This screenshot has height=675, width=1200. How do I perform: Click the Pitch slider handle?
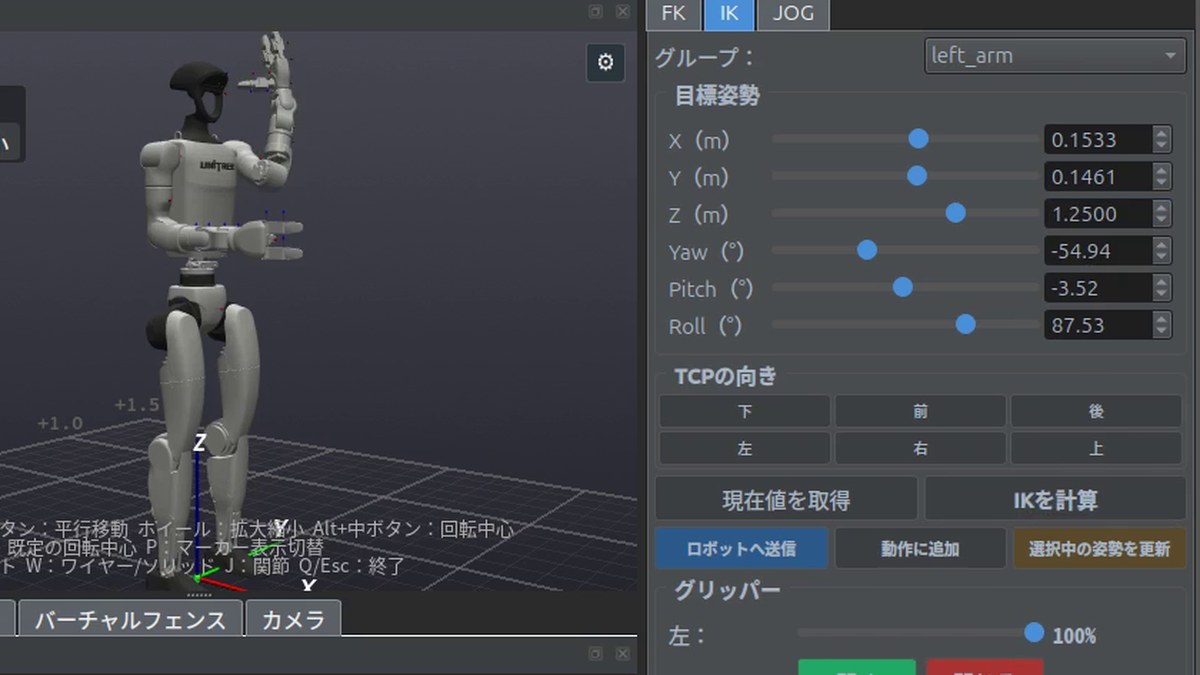coord(902,288)
